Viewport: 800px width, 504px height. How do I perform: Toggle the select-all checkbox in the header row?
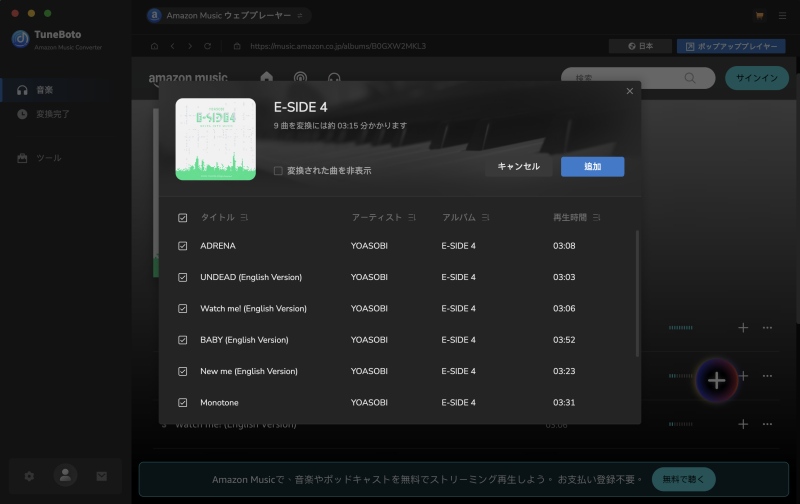[x=183, y=218]
